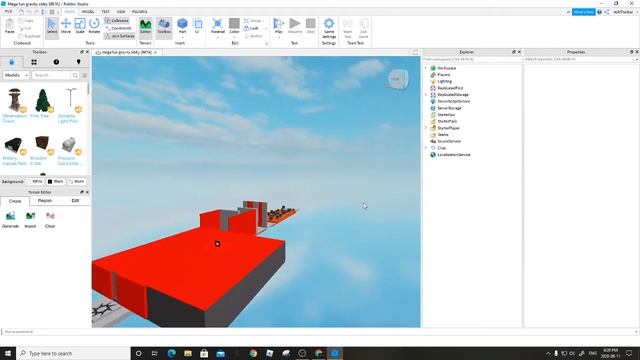Screen dimensions: 640x360
Task: Click the Paste button in Clipboard
Action: (10, 27)
